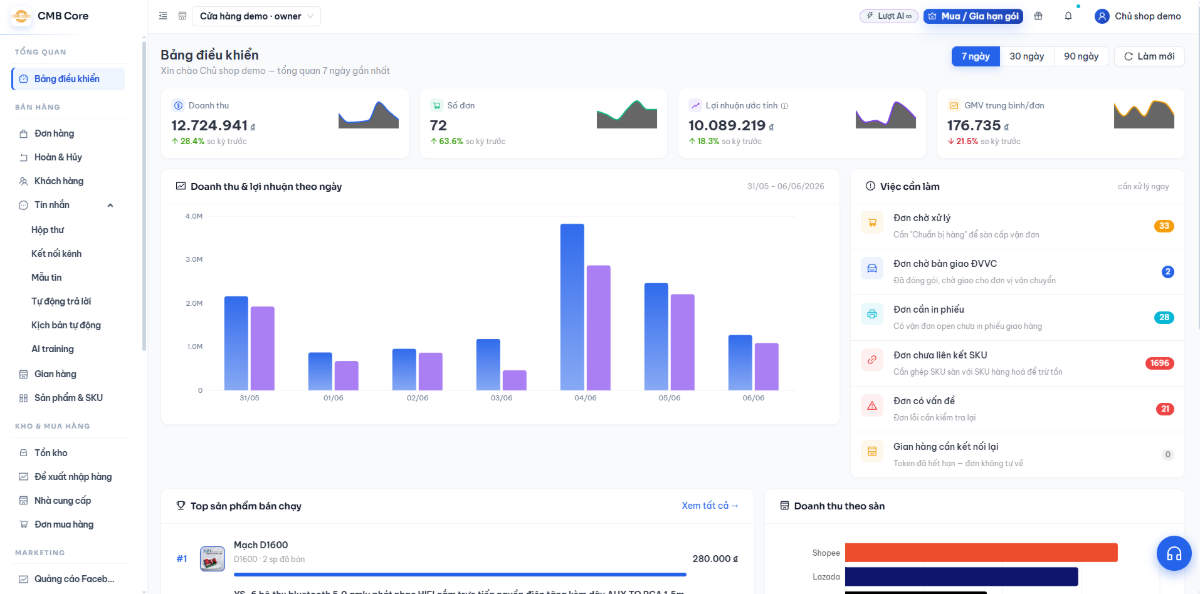The width and height of the screenshot is (1200, 594).
Task: Open Kịch bản tự động submenu item
Action: (66, 325)
